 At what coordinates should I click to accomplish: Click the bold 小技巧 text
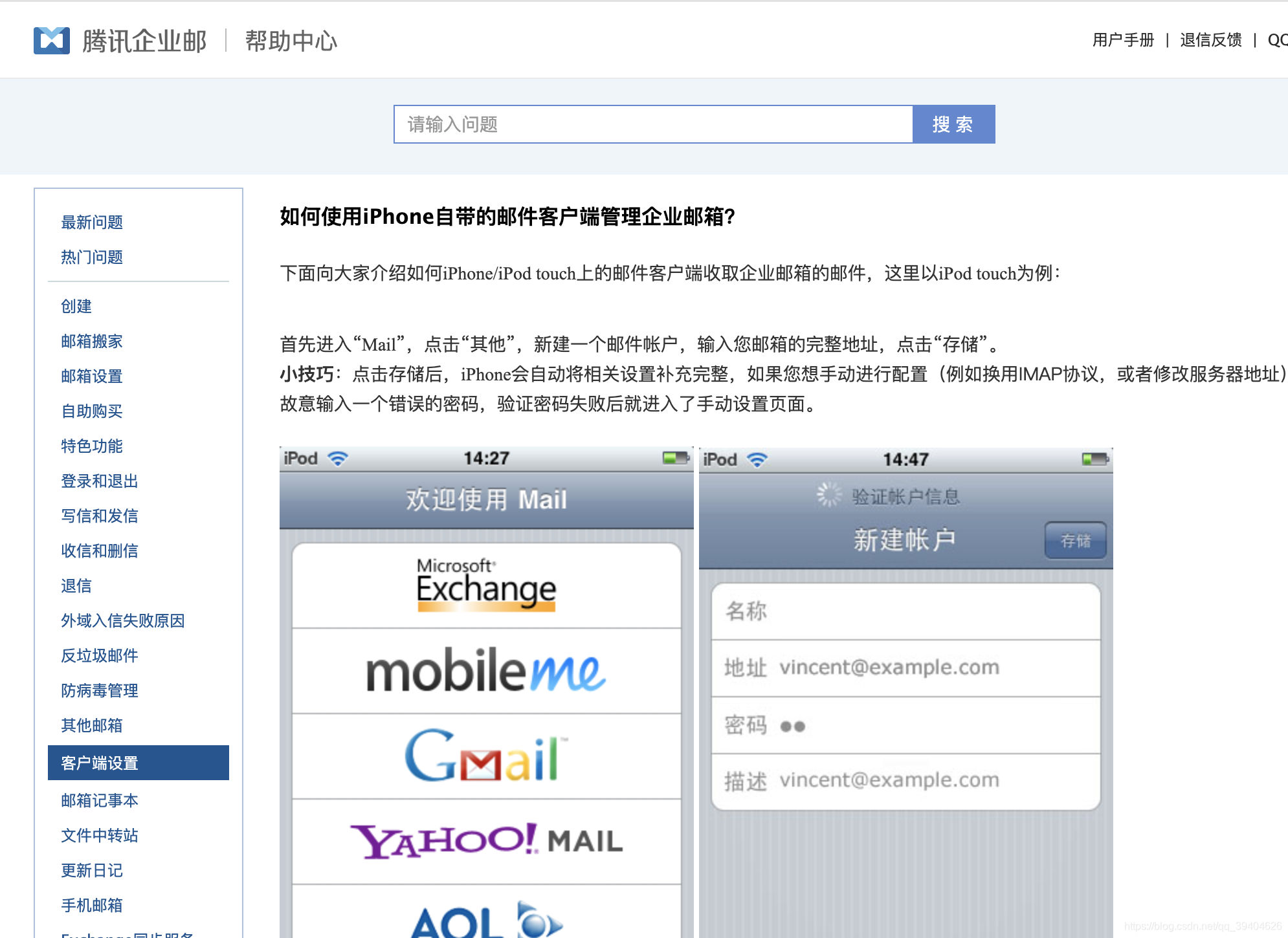pos(306,374)
